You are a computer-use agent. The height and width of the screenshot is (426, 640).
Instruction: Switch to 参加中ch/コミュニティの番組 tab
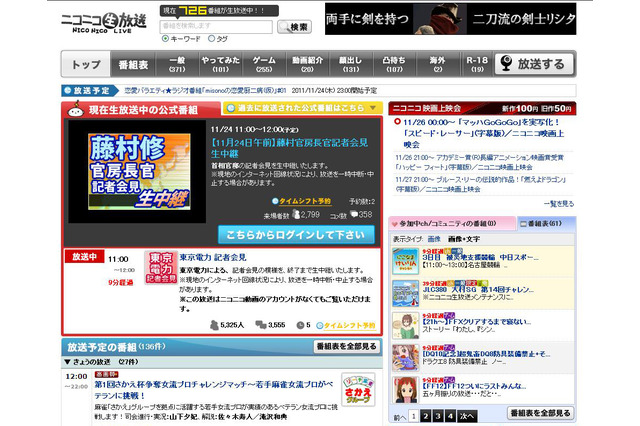tap(452, 224)
